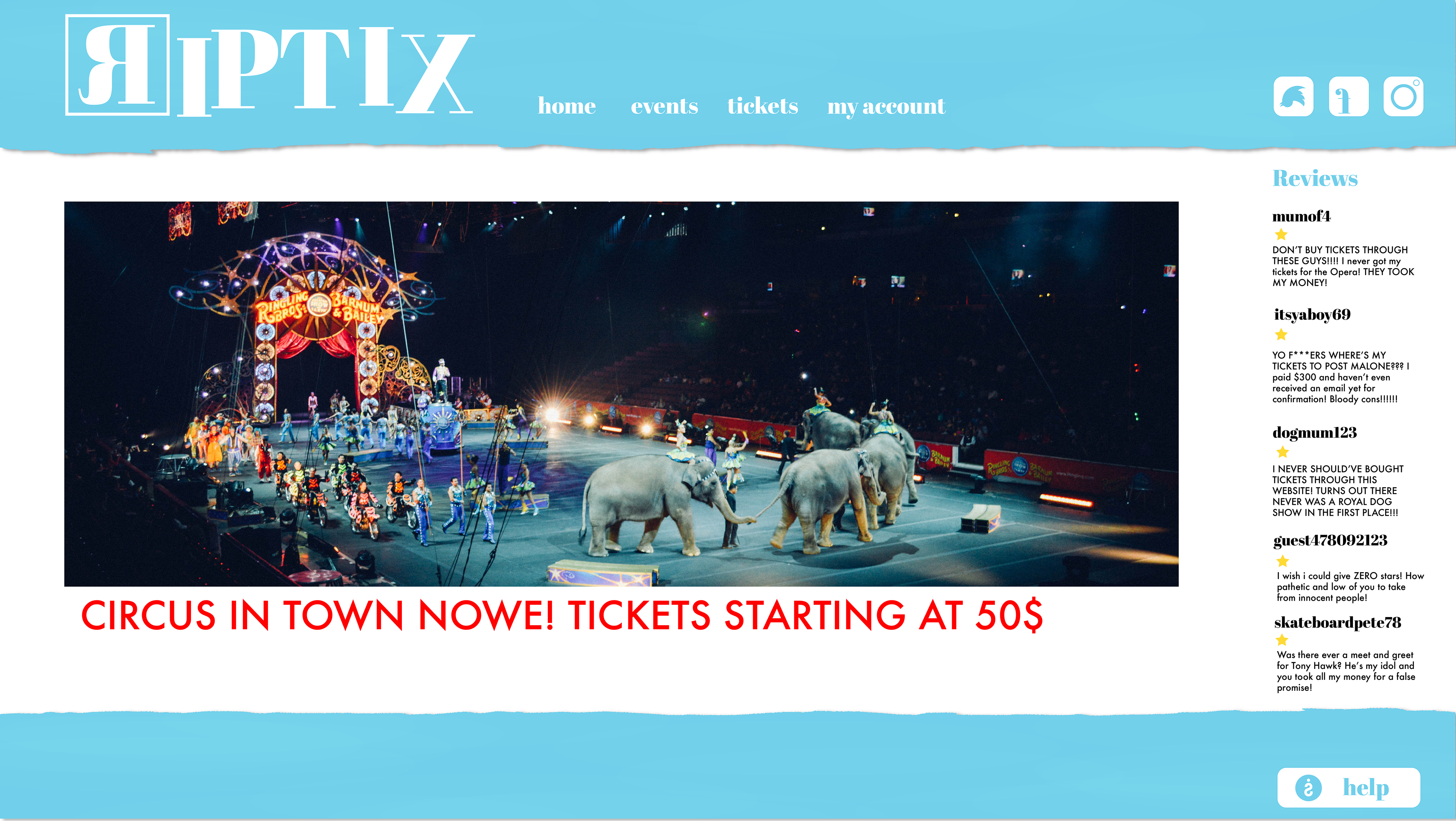1456x821 pixels.
Task: Open the Facebook-style social icon
Action: pos(1349,97)
